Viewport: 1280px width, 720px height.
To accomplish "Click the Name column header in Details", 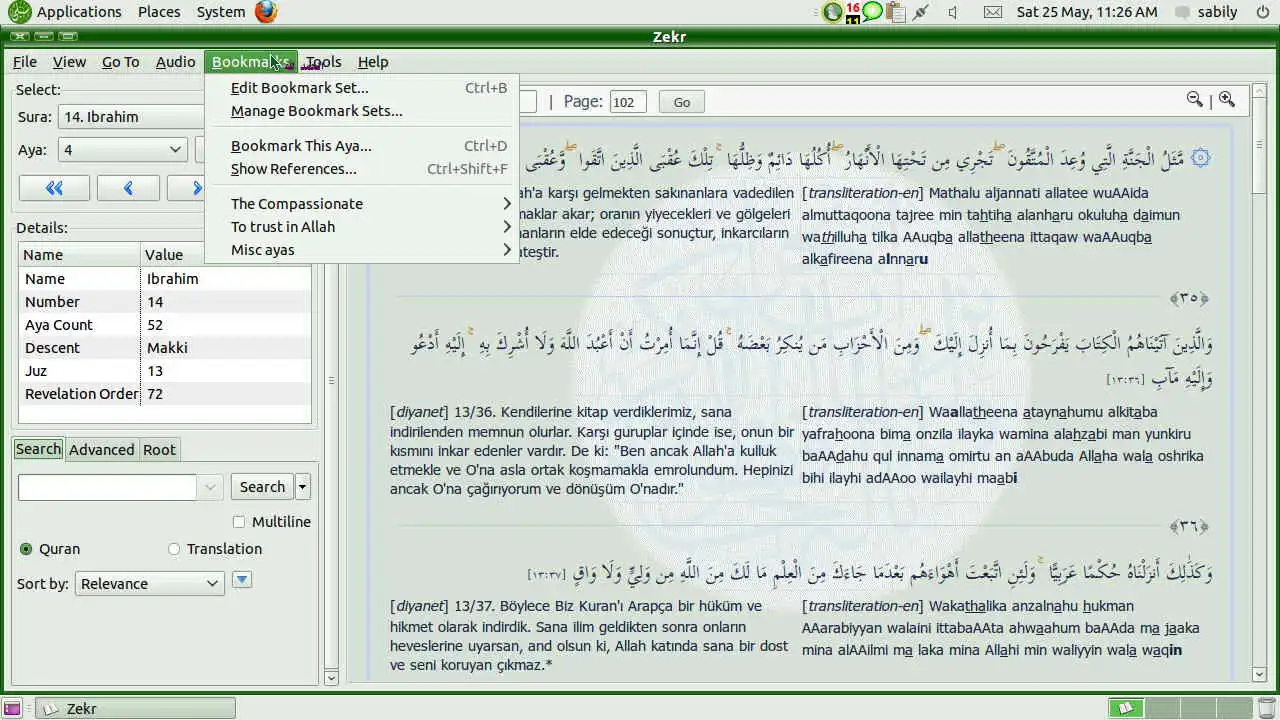I will 78,255.
